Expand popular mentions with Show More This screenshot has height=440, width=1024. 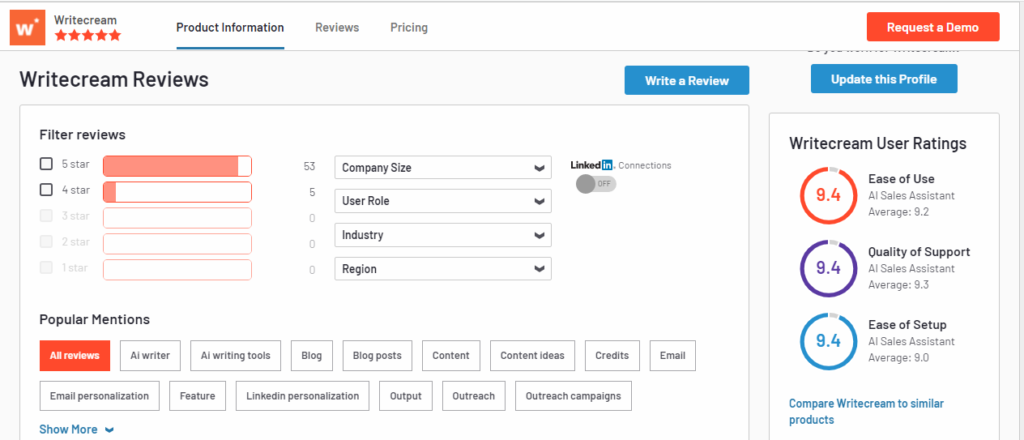pos(77,429)
